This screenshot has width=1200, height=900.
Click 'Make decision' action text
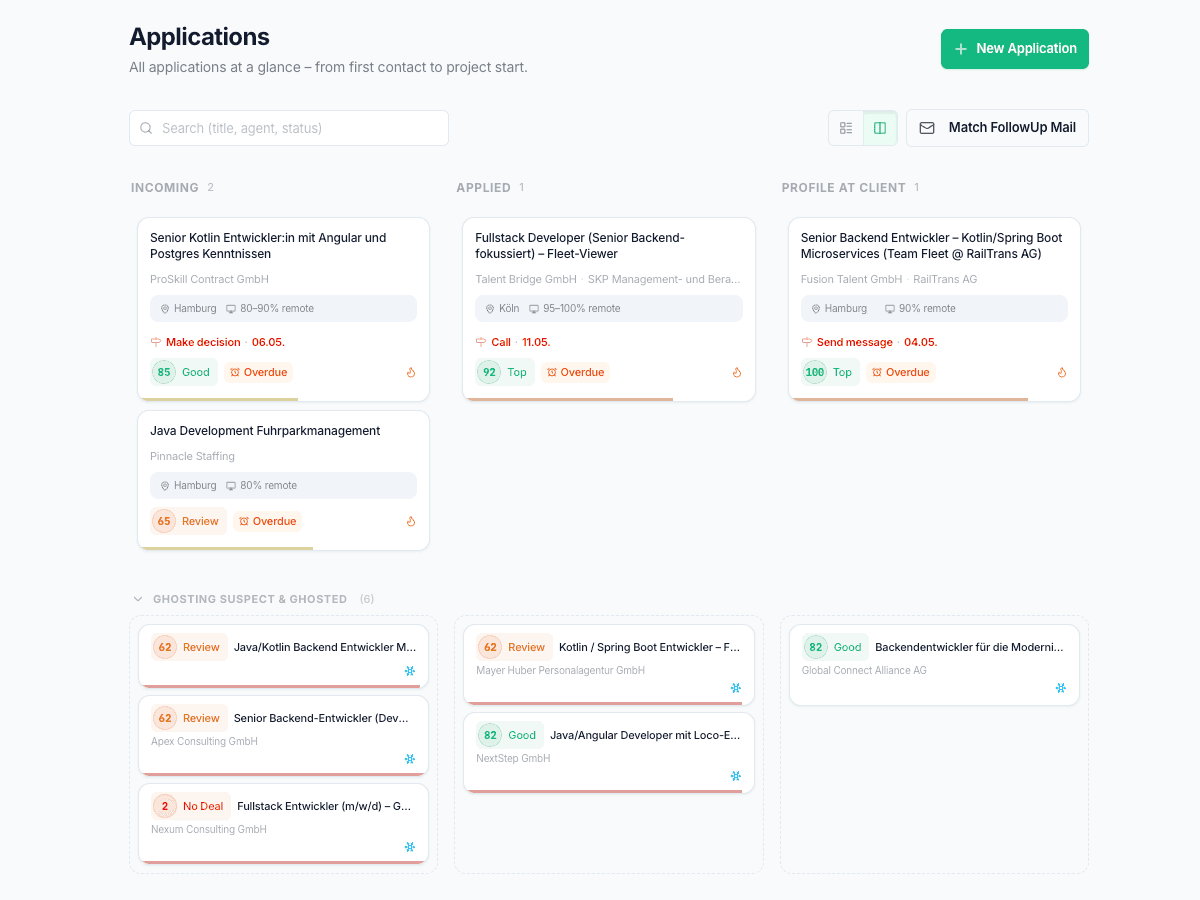[203, 342]
